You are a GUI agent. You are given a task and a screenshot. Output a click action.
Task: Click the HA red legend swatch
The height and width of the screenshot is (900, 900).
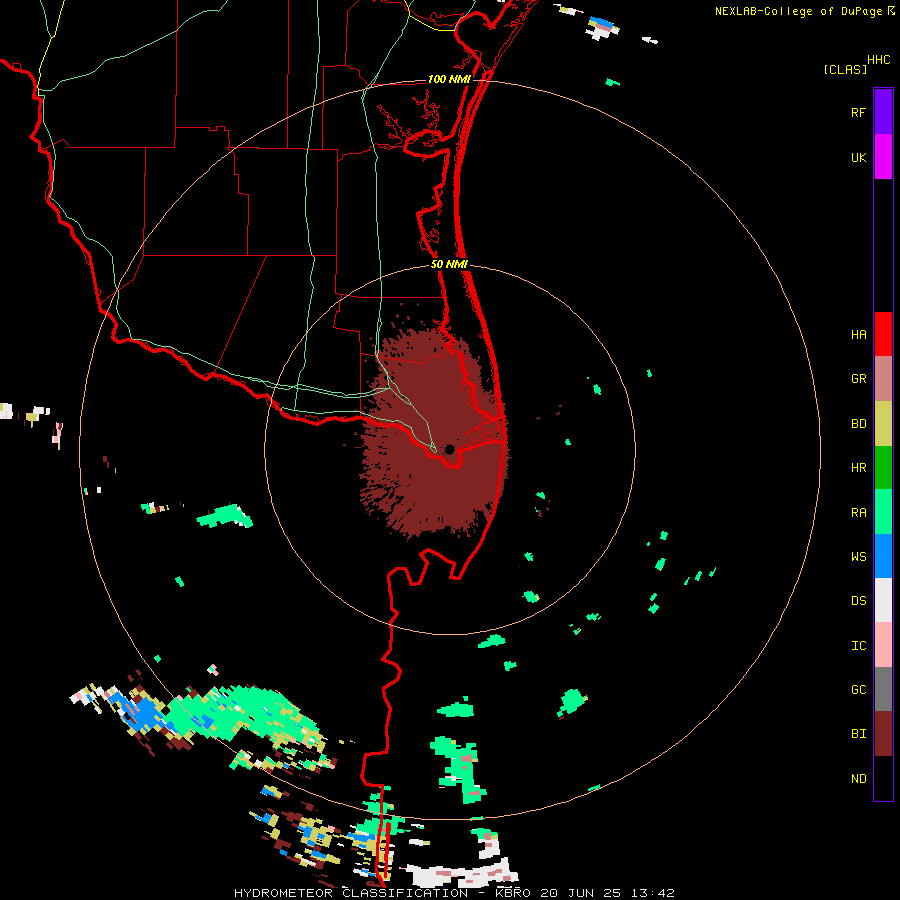883,334
